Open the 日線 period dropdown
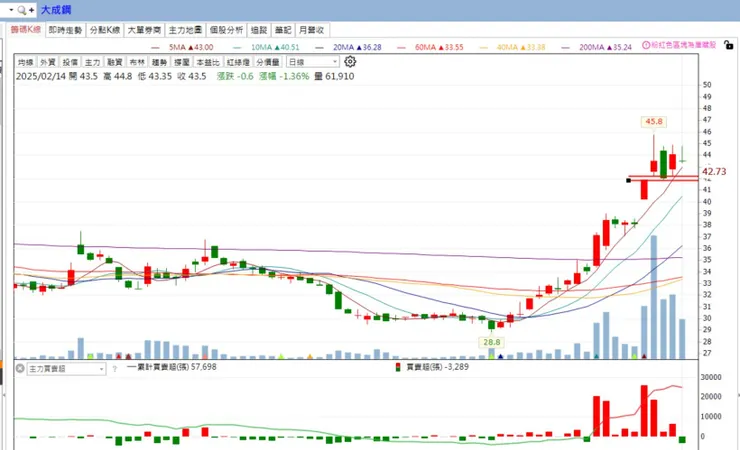740x450 pixels. point(312,62)
